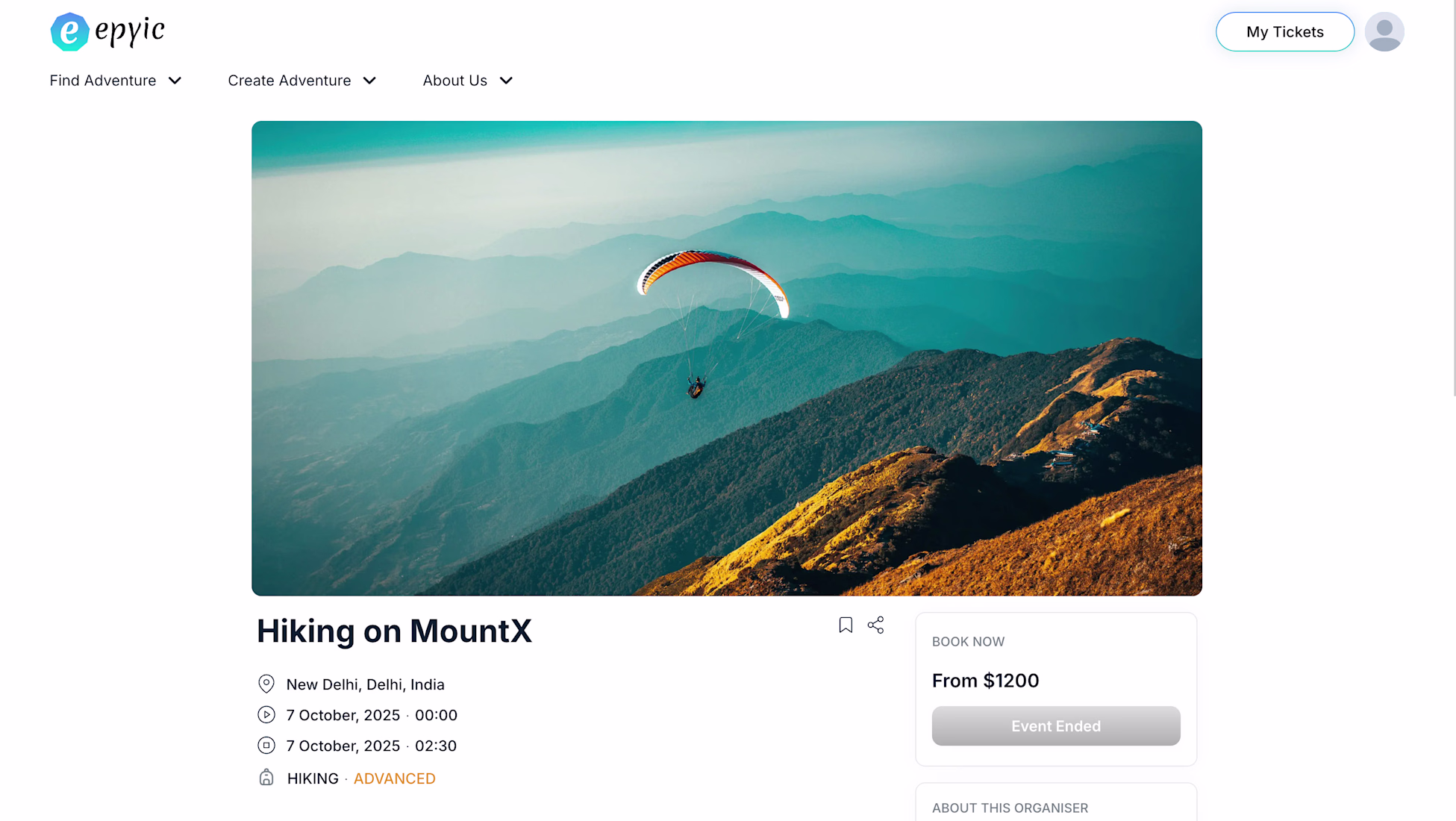Image resolution: width=1456 pixels, height=821 pixels.
Task: Click the page vertical scrollbar
Action: (x=1454, y=198)
